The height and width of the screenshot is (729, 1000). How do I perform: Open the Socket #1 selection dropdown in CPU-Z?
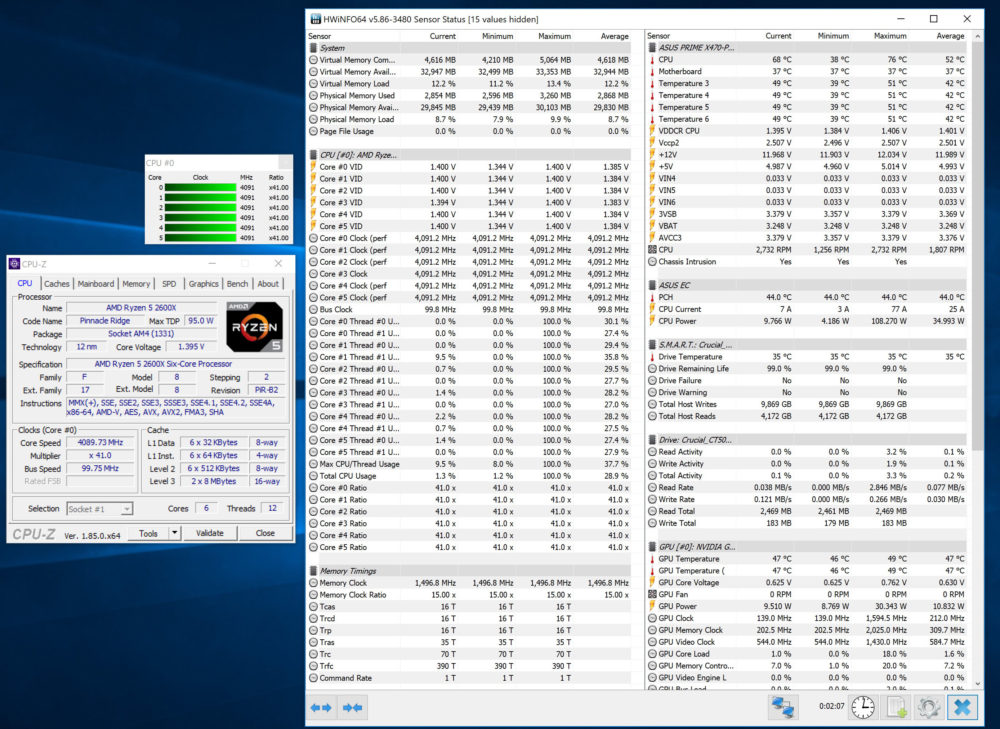[x=127, y=508]
